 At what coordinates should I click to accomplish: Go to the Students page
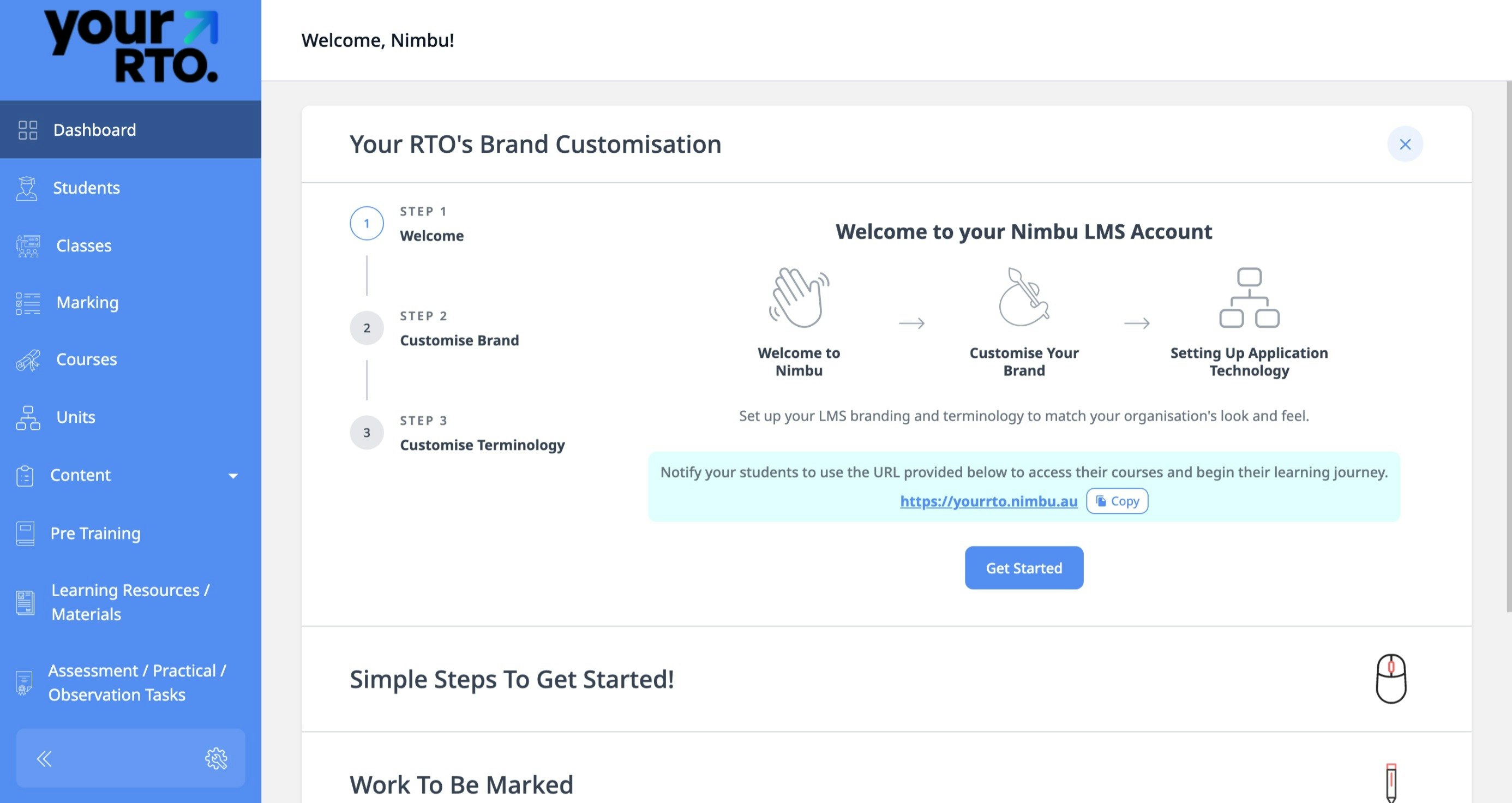pyautogui.click(x=130, y=188)
